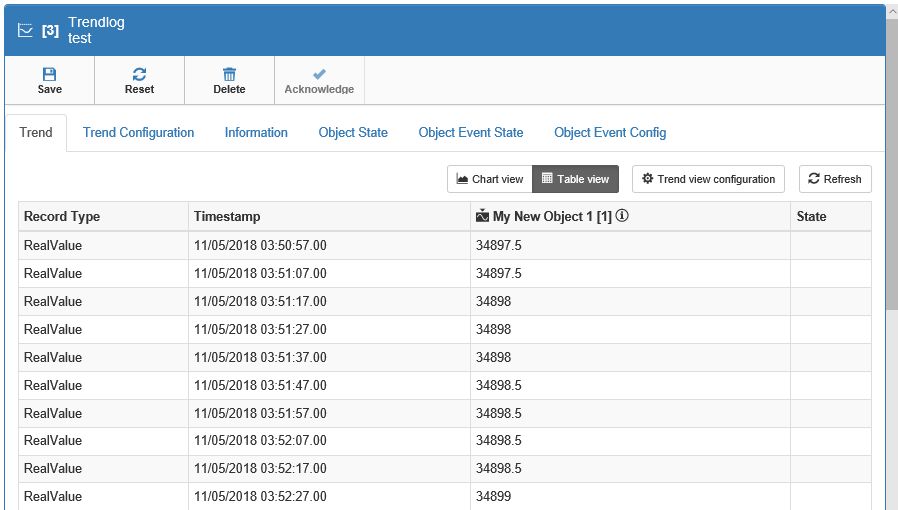Click the Save disk icon
898x510 pixels.
(x=49, y=74)
